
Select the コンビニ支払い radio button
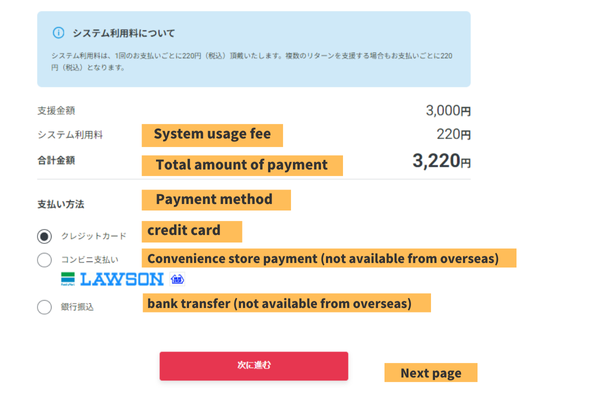[x=44, y=260]
